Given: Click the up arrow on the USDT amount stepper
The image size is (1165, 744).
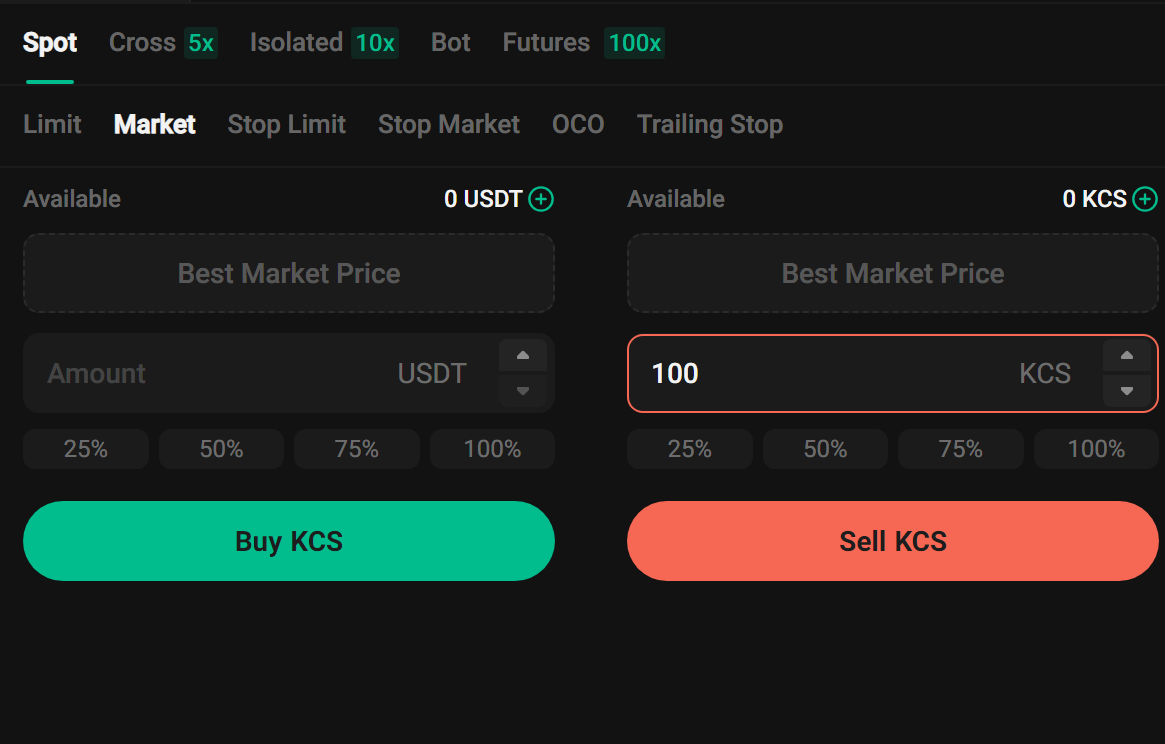Looking at the screenshot, I should pos(522,355).
